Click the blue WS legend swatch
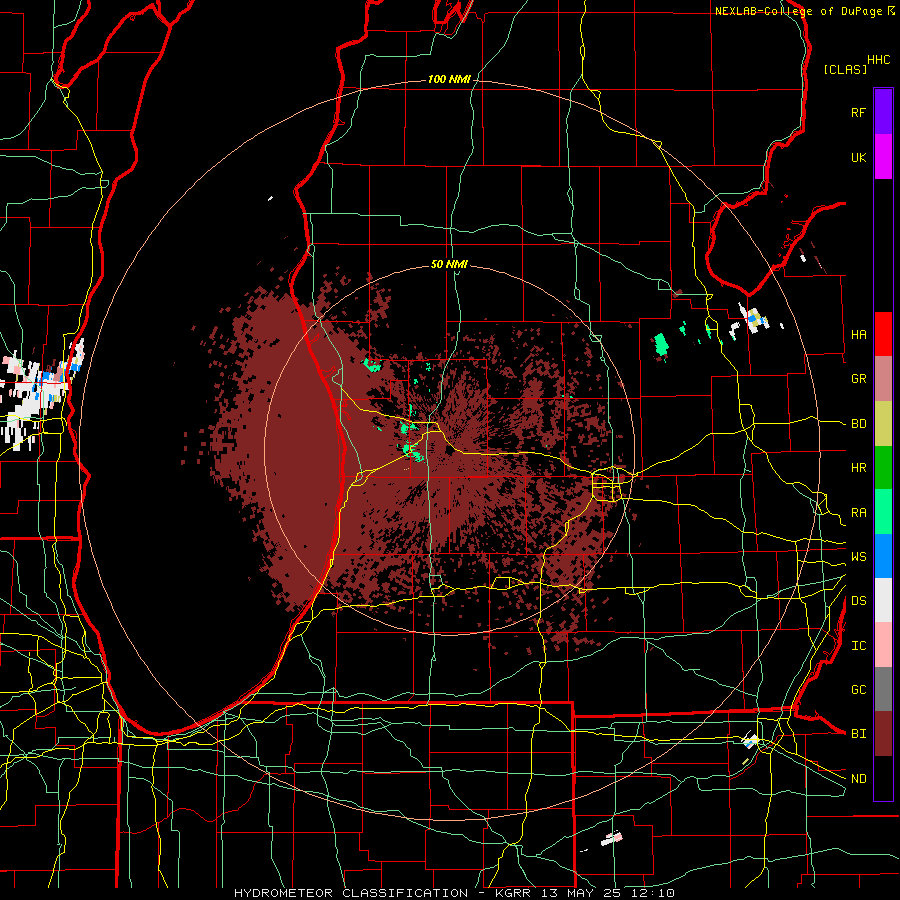900x900 pixels. [x=883, y=556]
